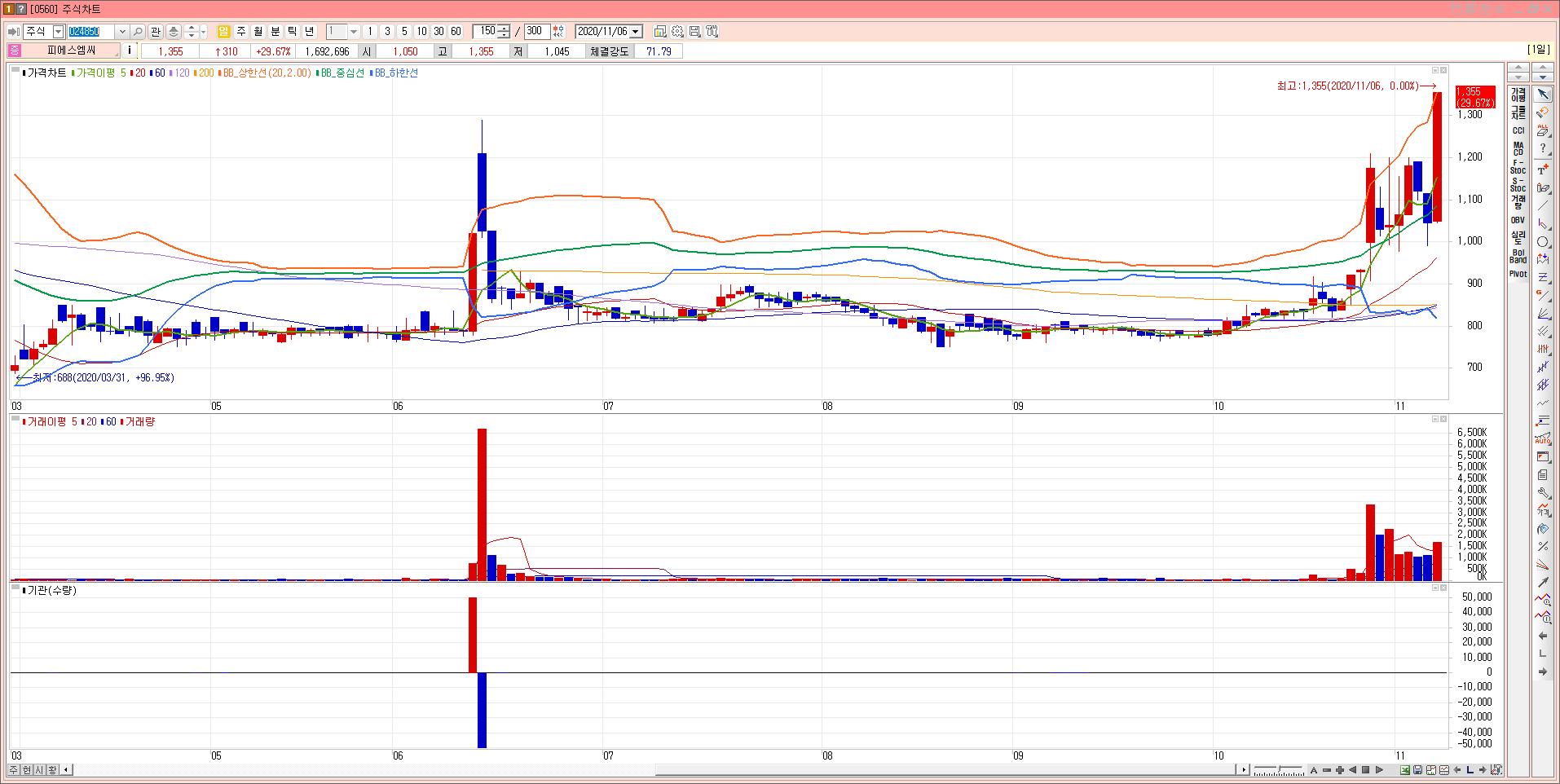
Task: Click the diagonal arrow drawing tool
Action: (1543, 582)
